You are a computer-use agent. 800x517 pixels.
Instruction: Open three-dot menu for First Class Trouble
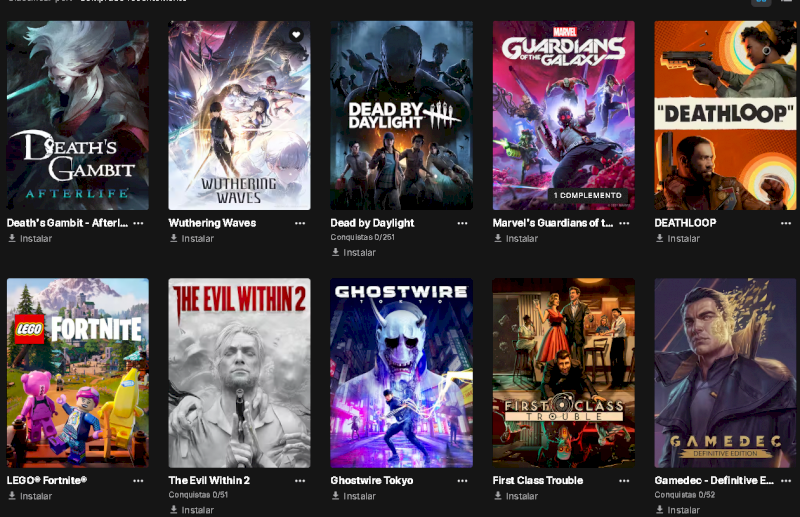pos(624,481)
